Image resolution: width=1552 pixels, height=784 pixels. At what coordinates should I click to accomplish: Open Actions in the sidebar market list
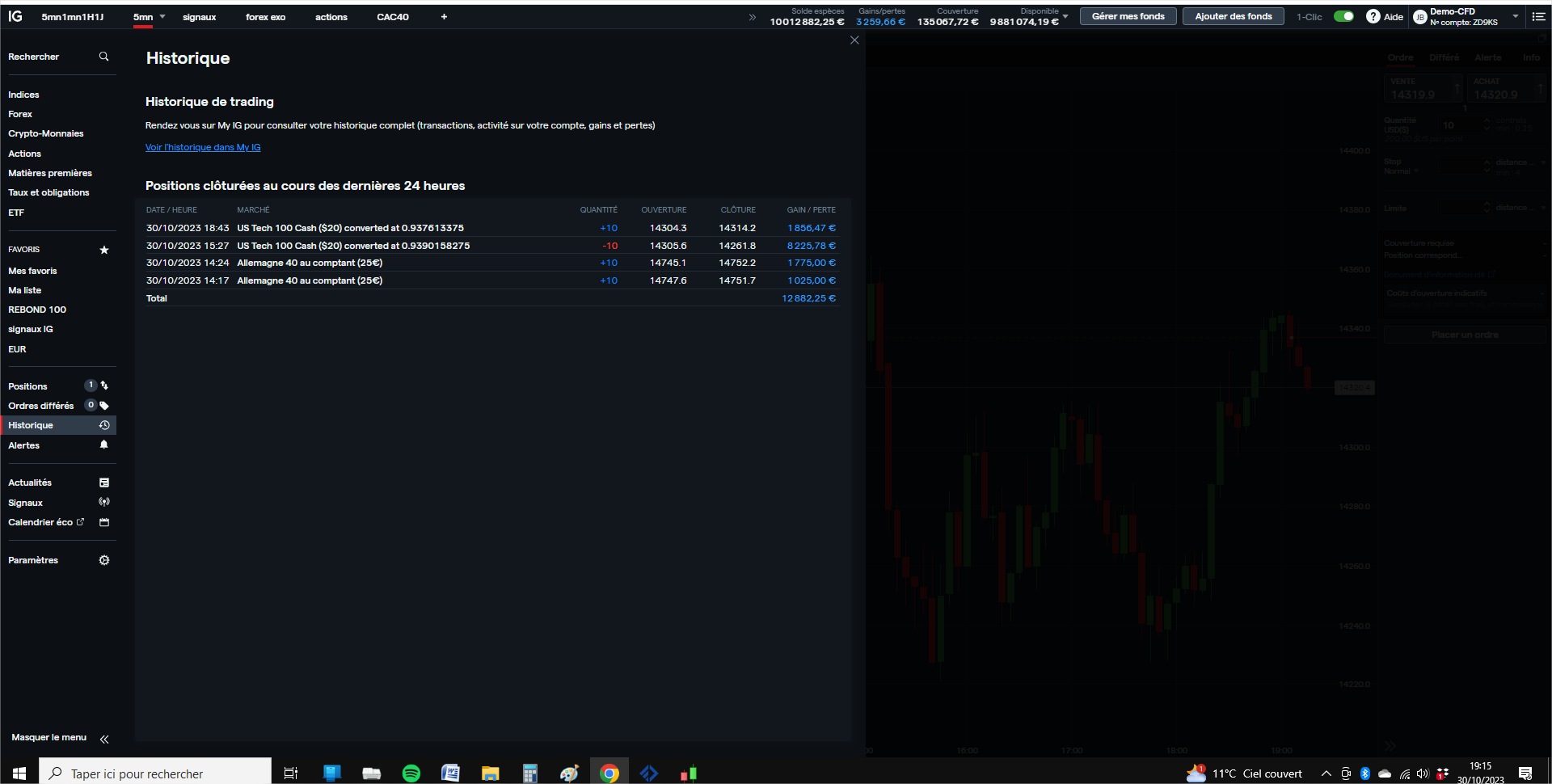click(x=24, y=154)
